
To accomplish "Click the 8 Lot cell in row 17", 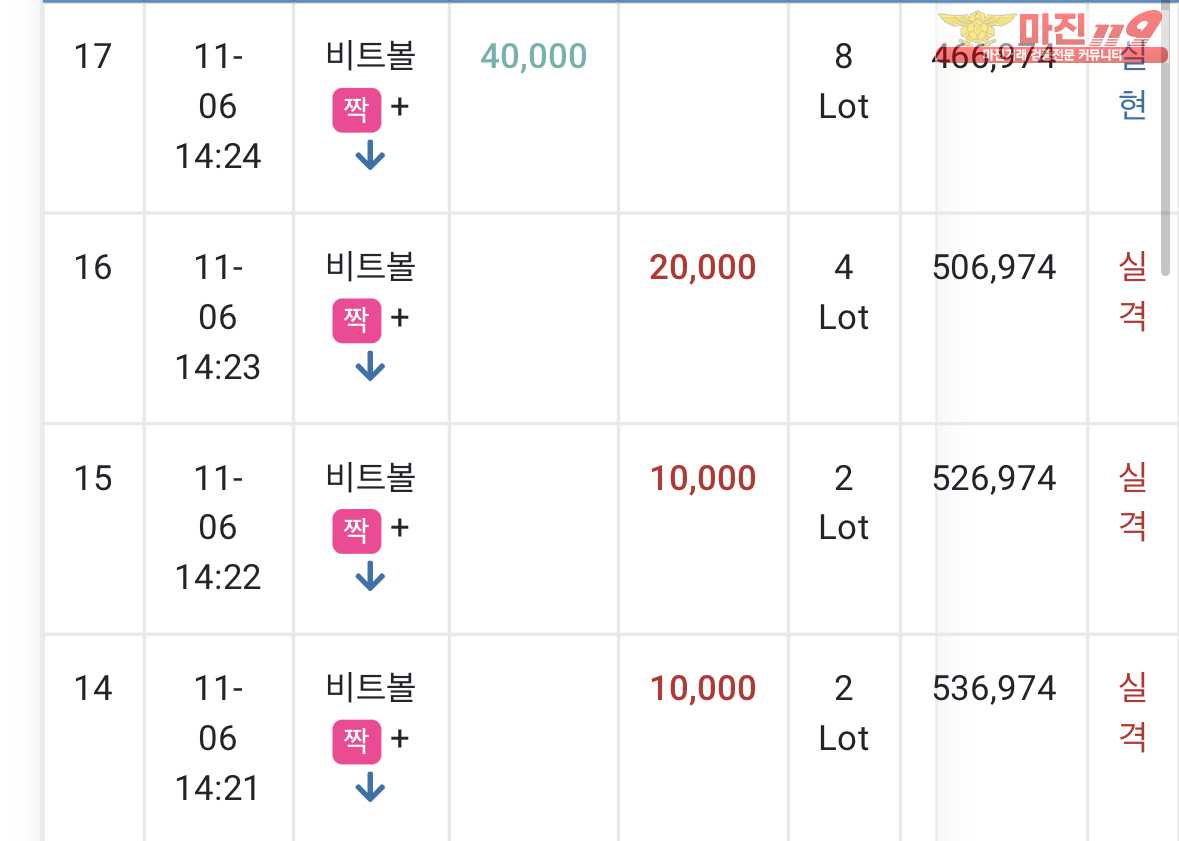I will click(x=844, y=81).
